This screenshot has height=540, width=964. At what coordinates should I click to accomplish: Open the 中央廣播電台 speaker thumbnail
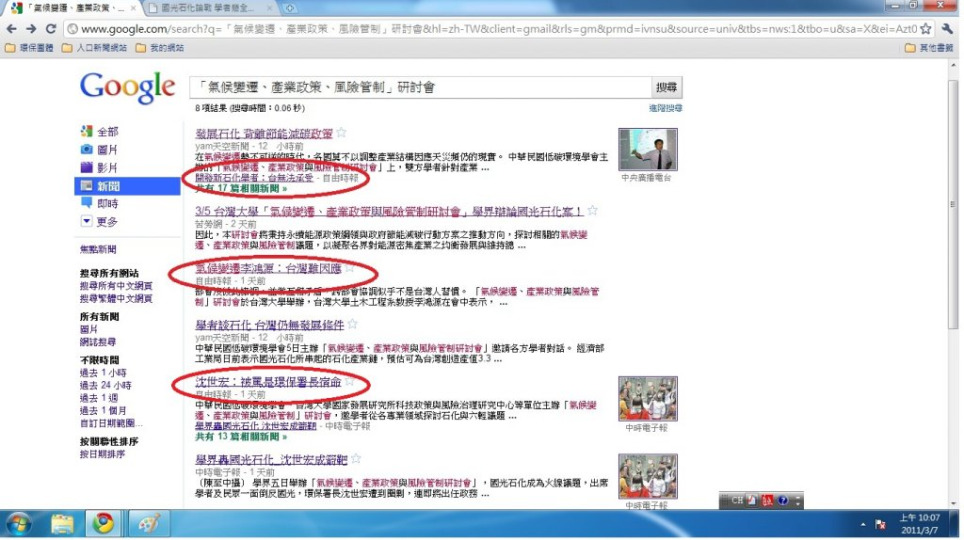pos(647,149)
